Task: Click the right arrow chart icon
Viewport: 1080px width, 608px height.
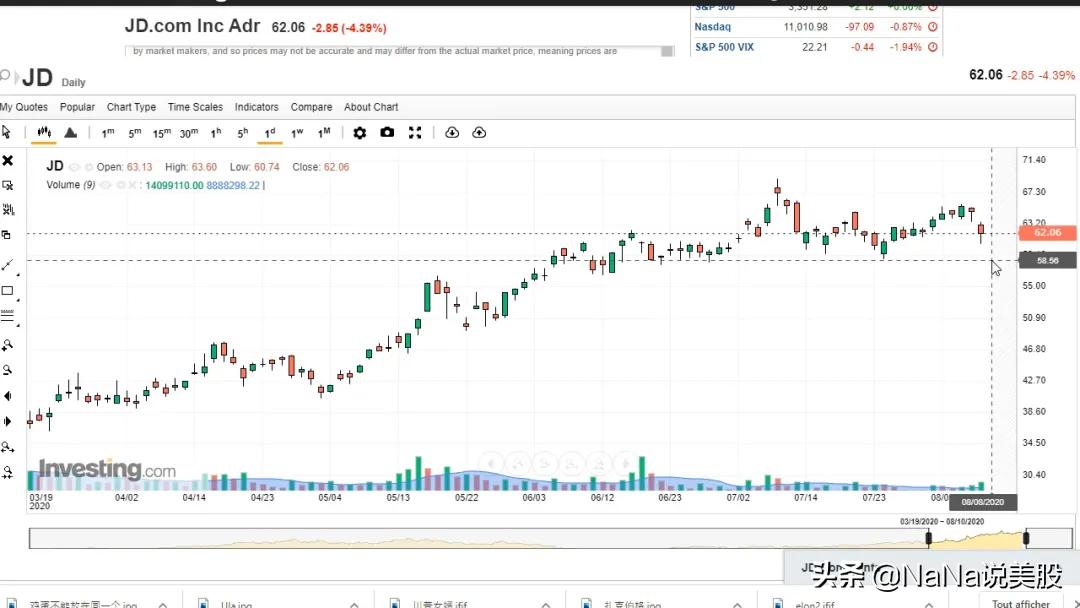Action: pyautogui.click(x=8, y=421)
